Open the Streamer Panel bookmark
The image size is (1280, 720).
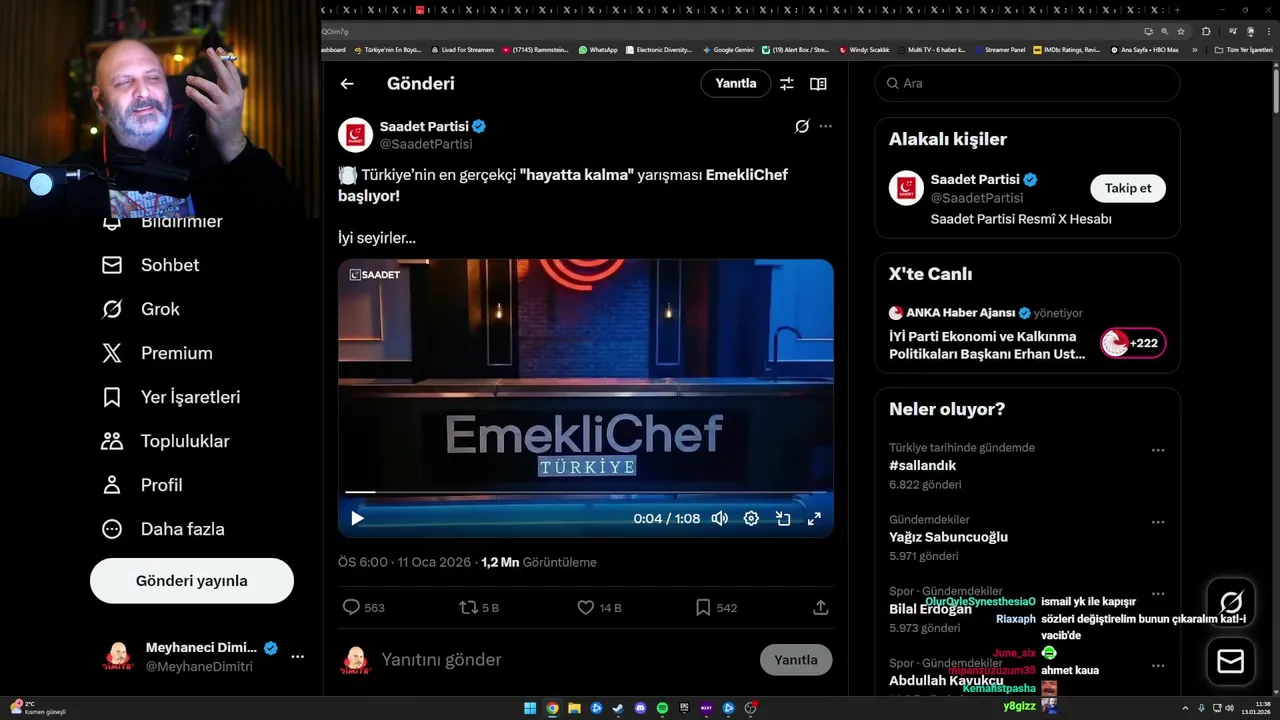[999, 49]
